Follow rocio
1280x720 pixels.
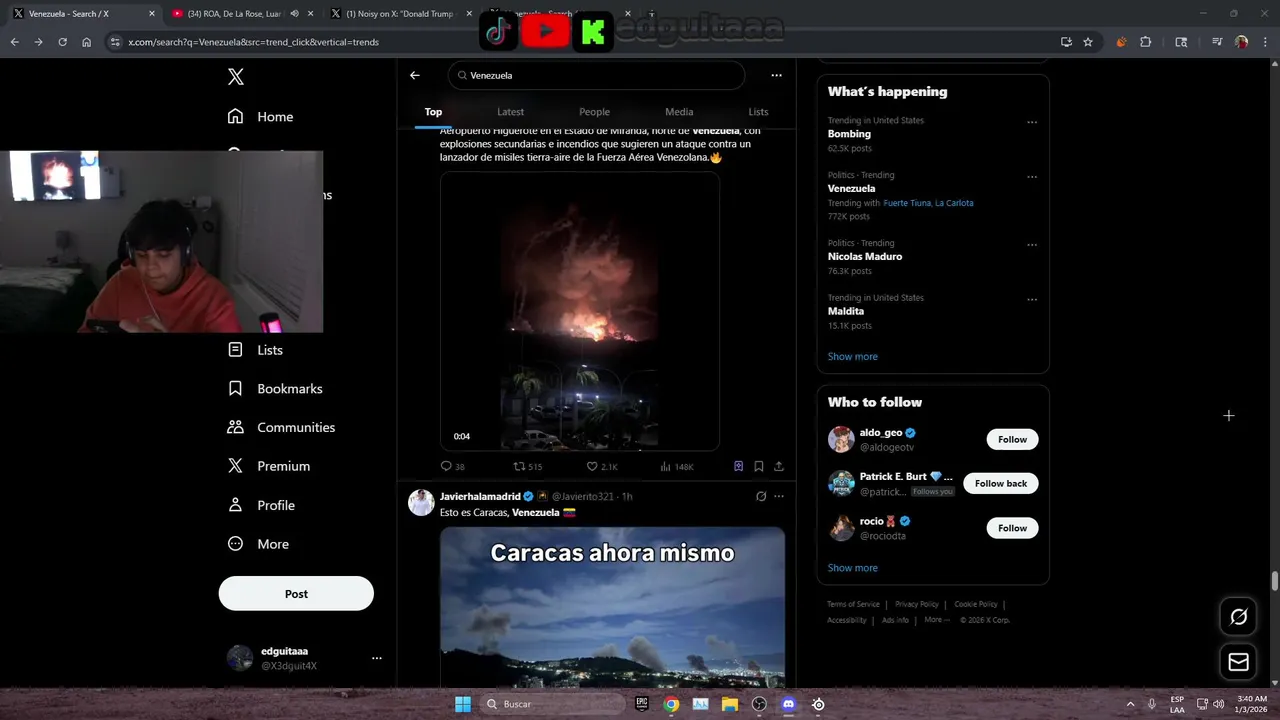click(1012, 528)
